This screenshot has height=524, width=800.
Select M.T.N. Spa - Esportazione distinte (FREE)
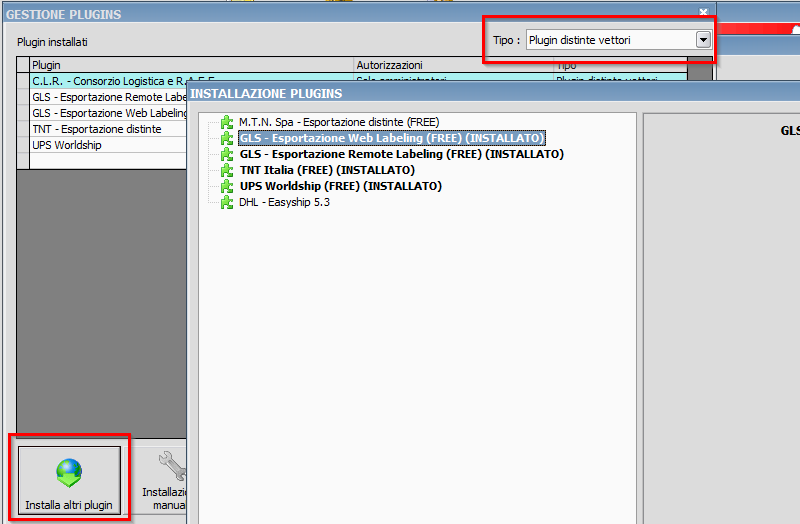(x=339, y=122)
